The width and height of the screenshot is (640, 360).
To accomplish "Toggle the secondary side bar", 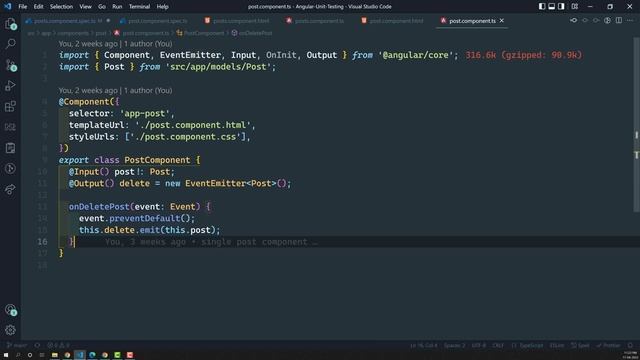I will click(x=562, y=7).
